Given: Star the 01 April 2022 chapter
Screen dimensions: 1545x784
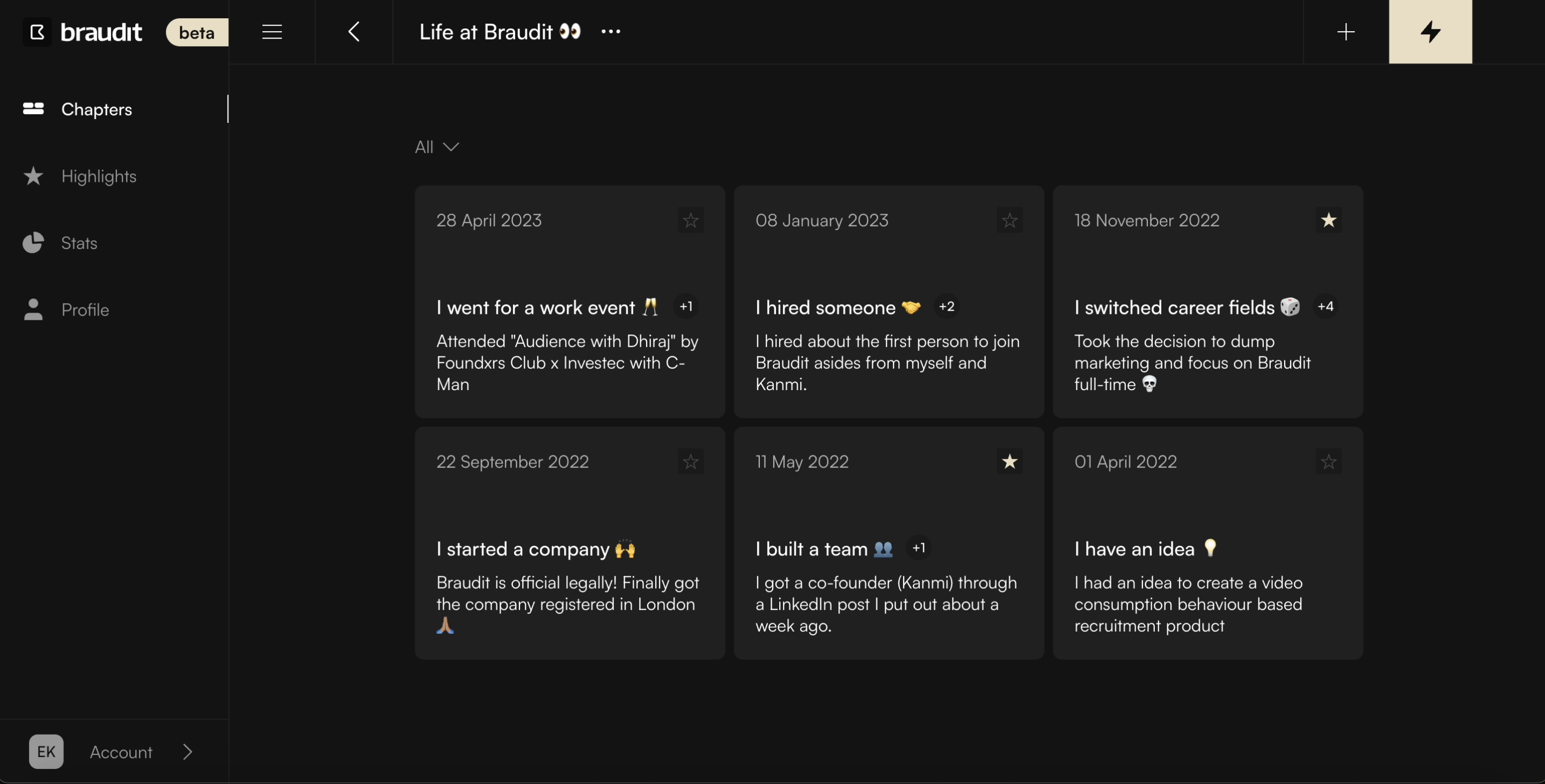Looking at the screenshot, I should coord(1329,462).
